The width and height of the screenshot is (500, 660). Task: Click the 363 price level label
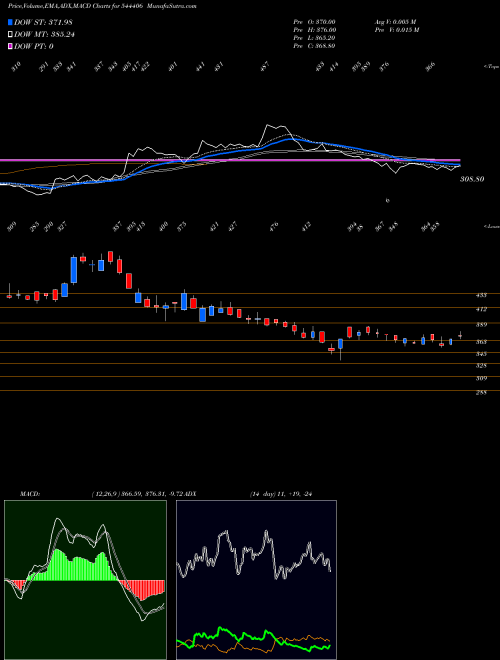pyautogui.click(x=481, y=342)
